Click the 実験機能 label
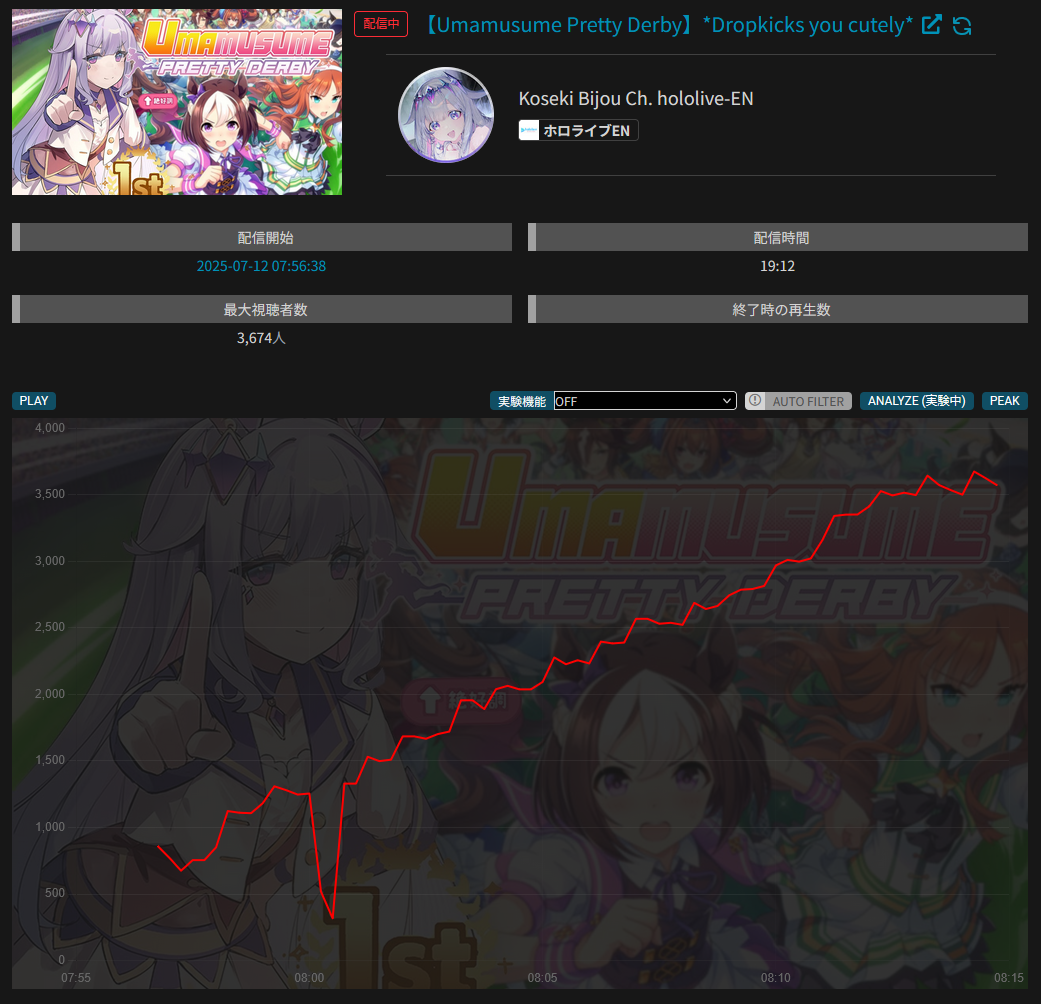1041x1004 pixels. tap(522, 401)
